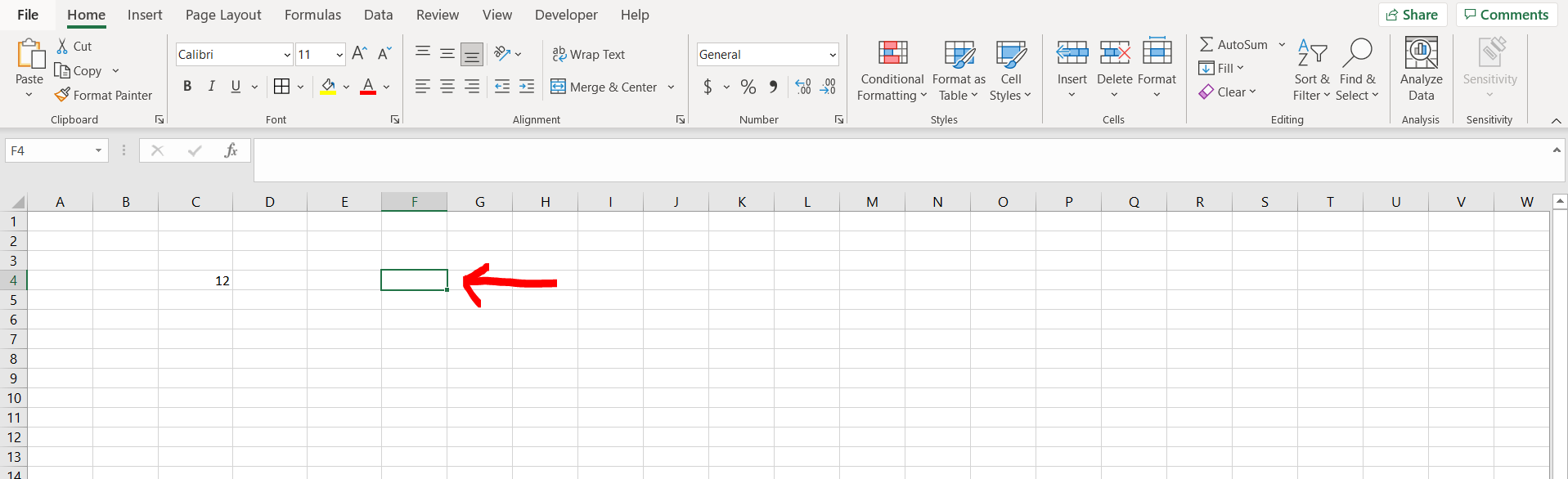Viewport: 1568px width, 479px height.
Task: Click the Decrease Indent icon
Action: tap(502, 87)
